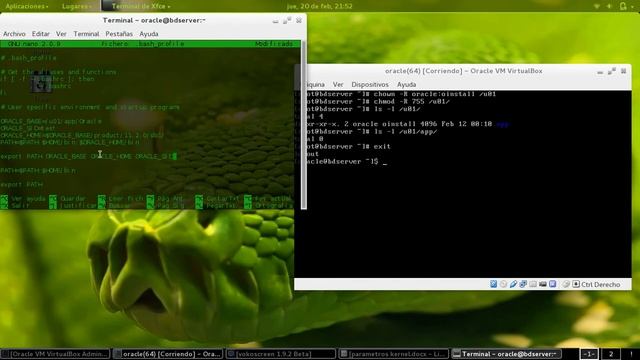The width and height of the screenshot is (640, 360).
Task: Click the USB devices icon in VirtualBox status bar
Action: (x=513, y=284)
